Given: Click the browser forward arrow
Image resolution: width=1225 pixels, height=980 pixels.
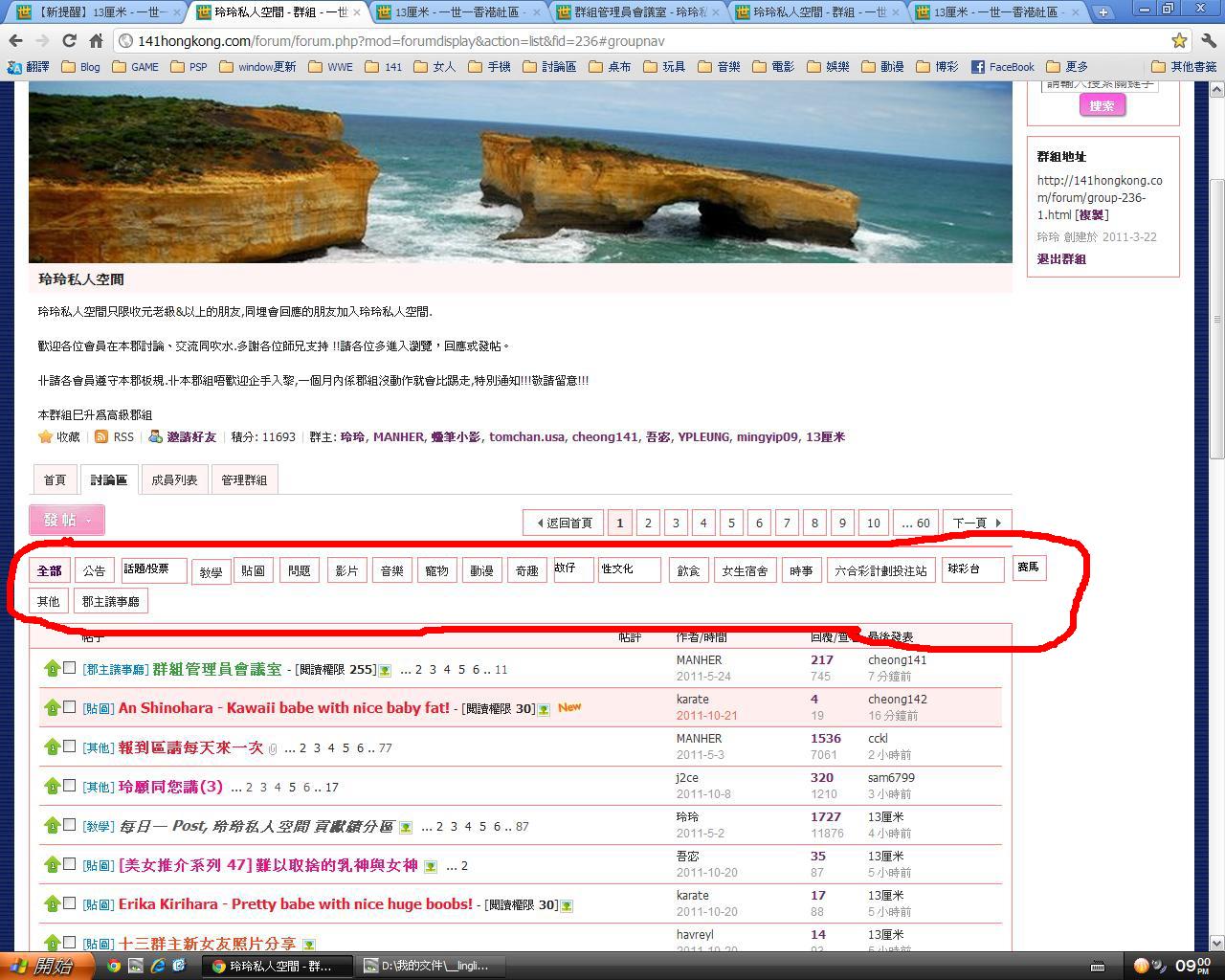Looking at the screenshot, I should pos(42,41).
